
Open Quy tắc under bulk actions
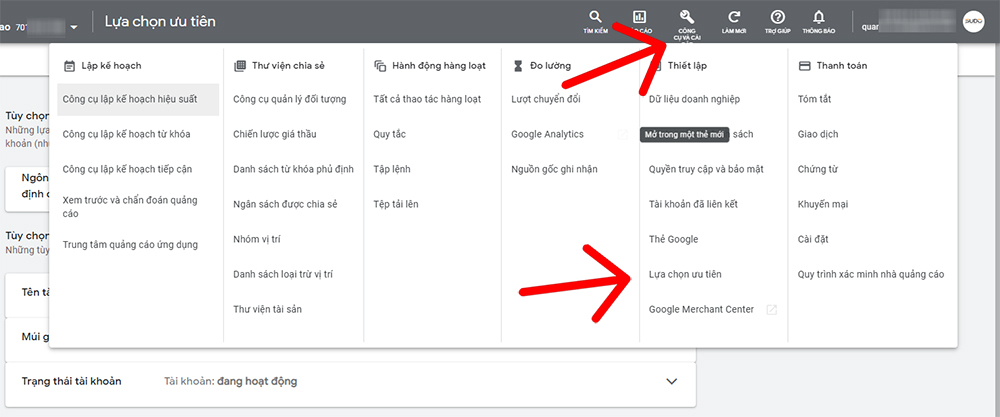point(390,134)
